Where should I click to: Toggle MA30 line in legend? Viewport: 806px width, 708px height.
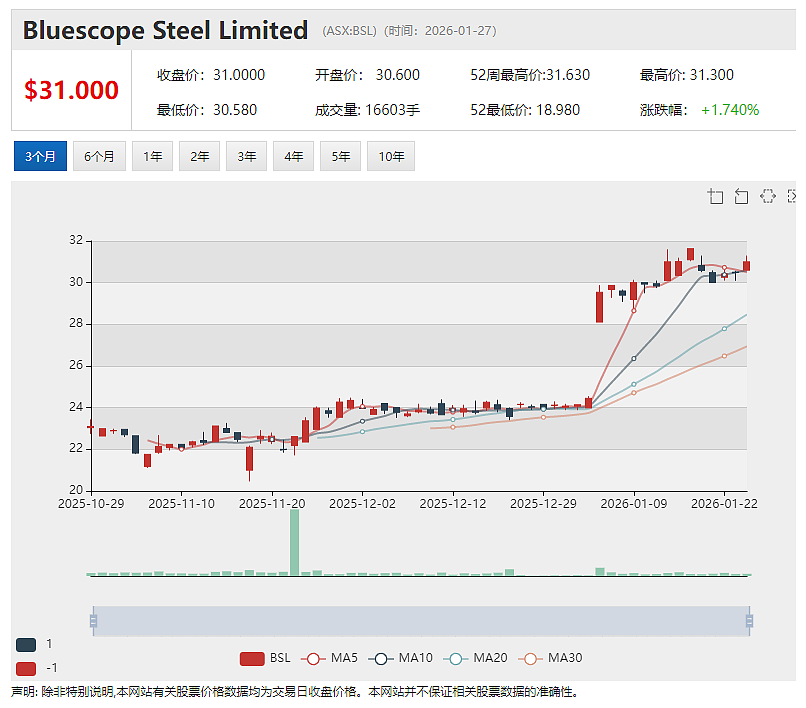pyautogui.click(x=551, y=658)
